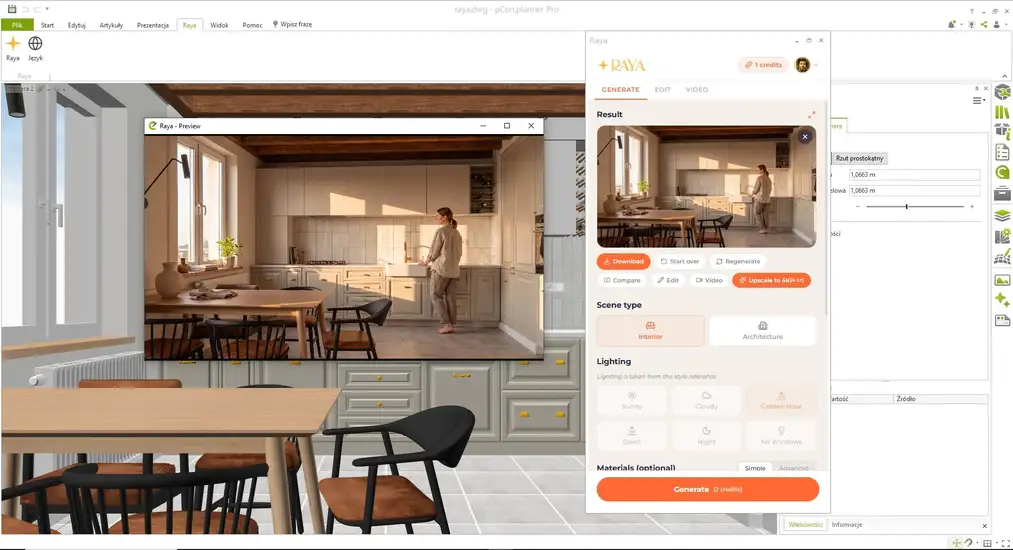Switch to the Widok ribbon tab
This screenshot has height=550, width=1013.
(219, 25)
